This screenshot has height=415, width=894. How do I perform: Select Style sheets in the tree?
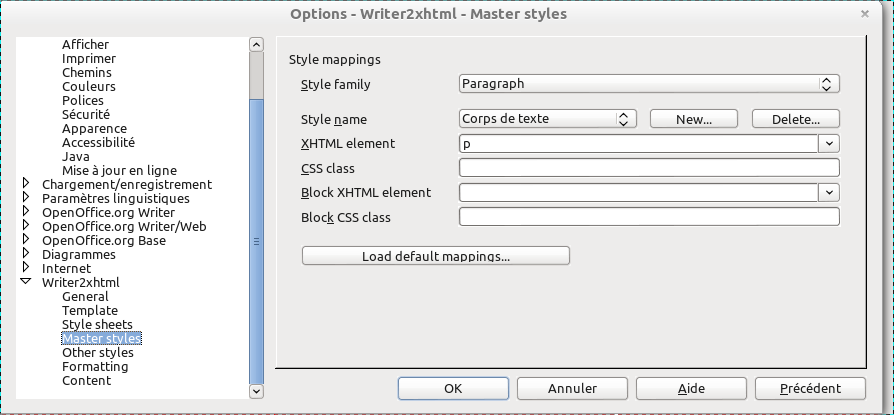coord(97,324)
